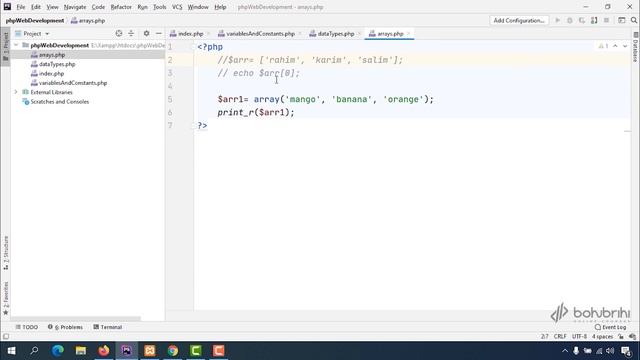Click tool windows quick access icon bottom-left
The width and height of the screenshot is (640, 360).
click(x=6, y=337)
